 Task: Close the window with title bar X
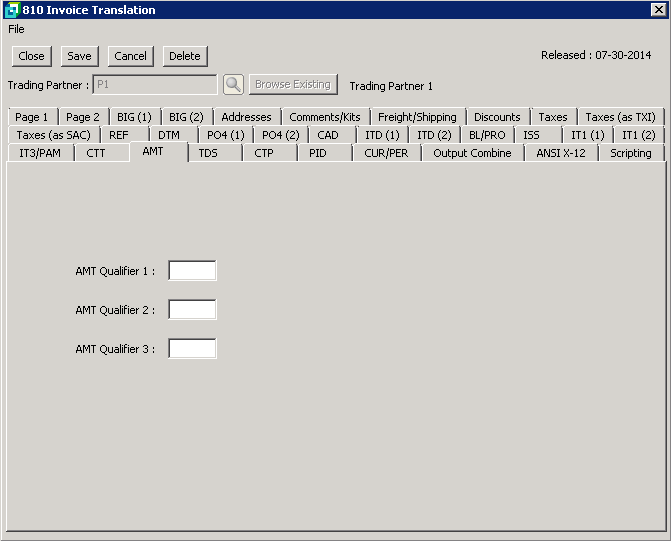(658, 10)
